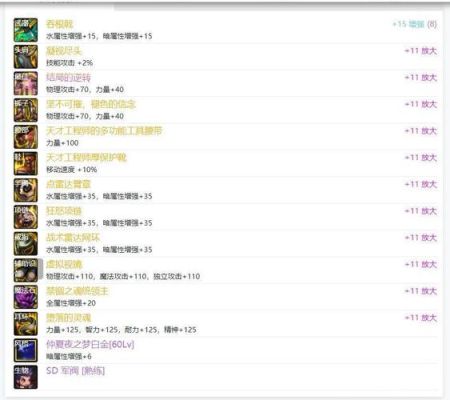
Task: Click the small gray handle beside 虚拟视镜 icon
Action: 40,269
